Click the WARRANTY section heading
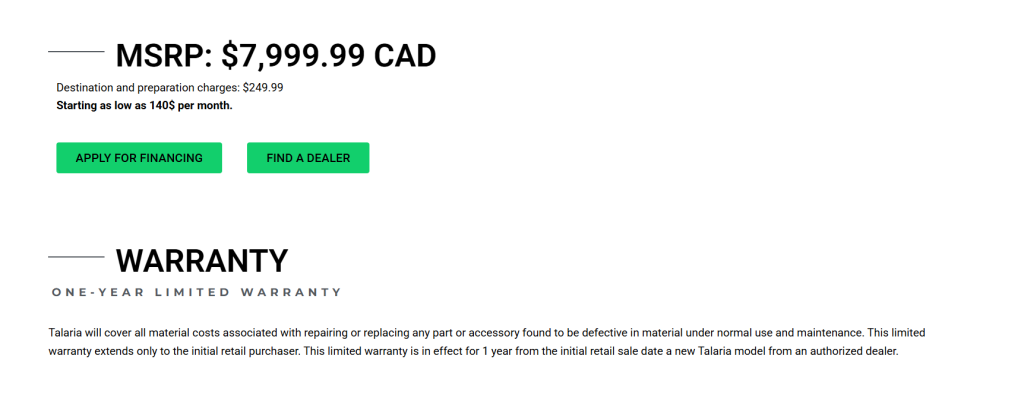The width and height of the screenshot is (1024, 413). (202, 261)
